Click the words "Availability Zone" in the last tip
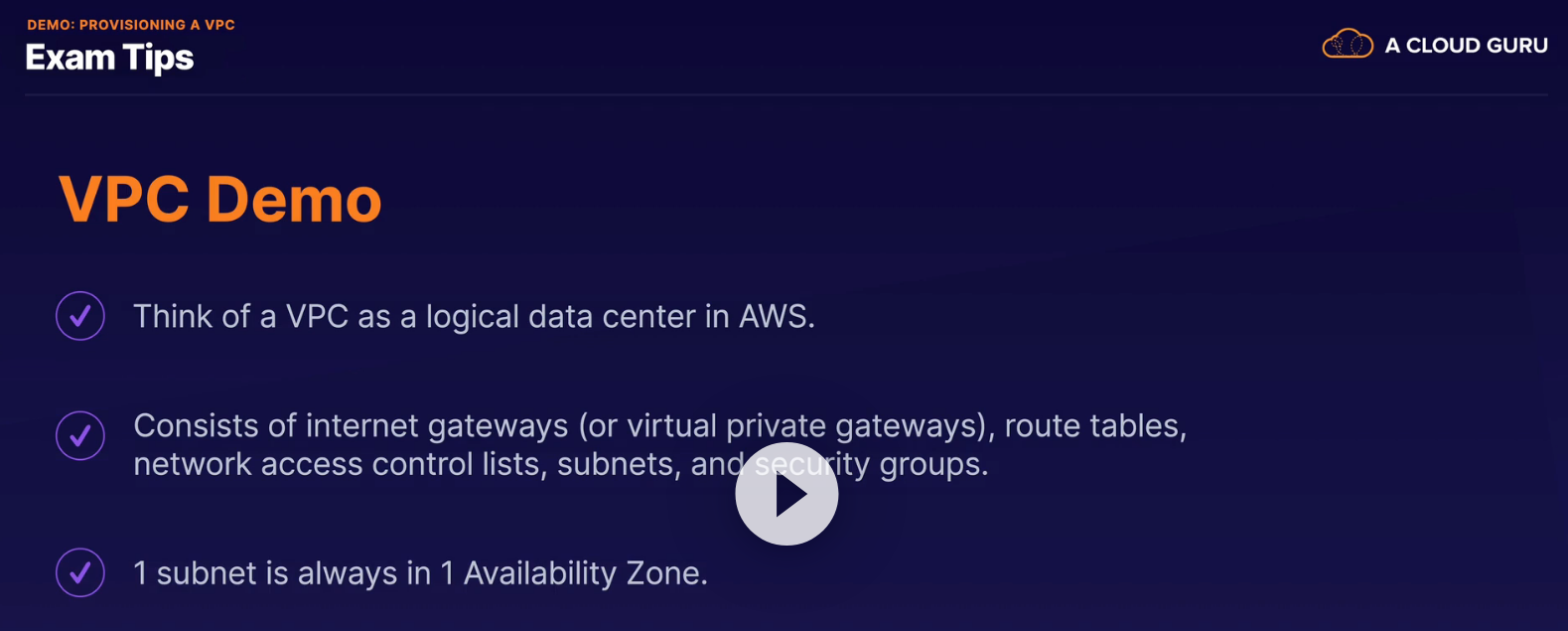1568x631 pixels. click(584, 573)
